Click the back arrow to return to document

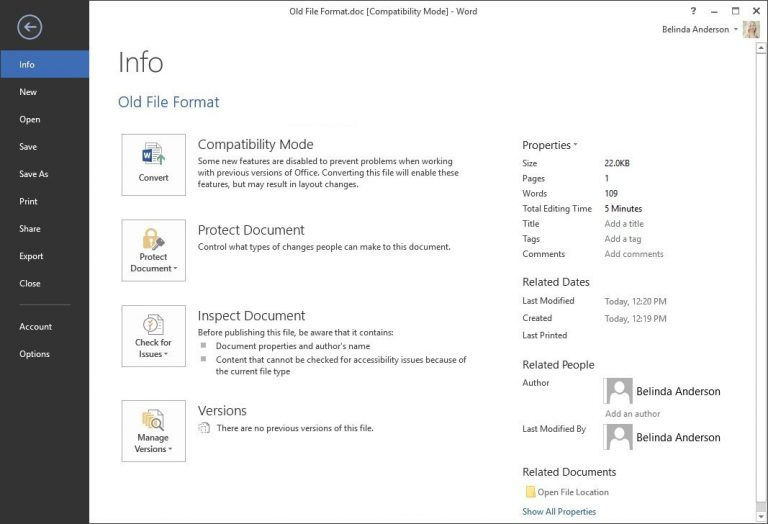coord(29,27)
